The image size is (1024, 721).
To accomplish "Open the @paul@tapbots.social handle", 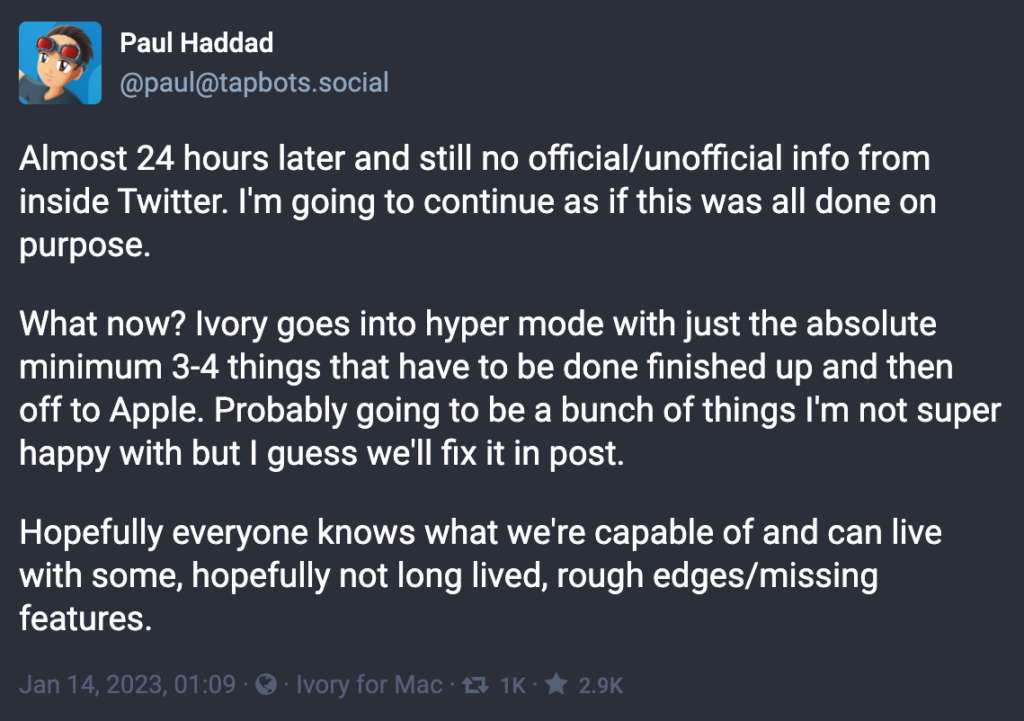I will (254, 83).
